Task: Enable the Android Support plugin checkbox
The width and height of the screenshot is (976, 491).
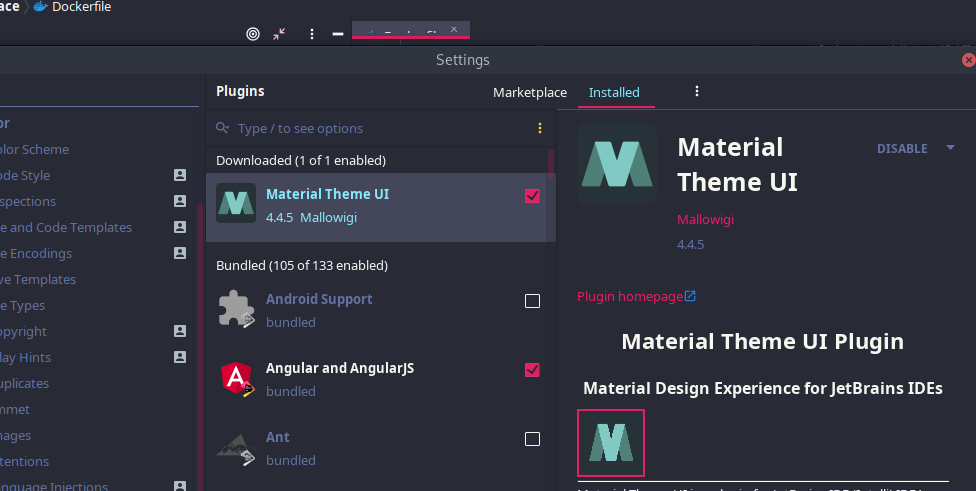Action: tap(532, 301)
